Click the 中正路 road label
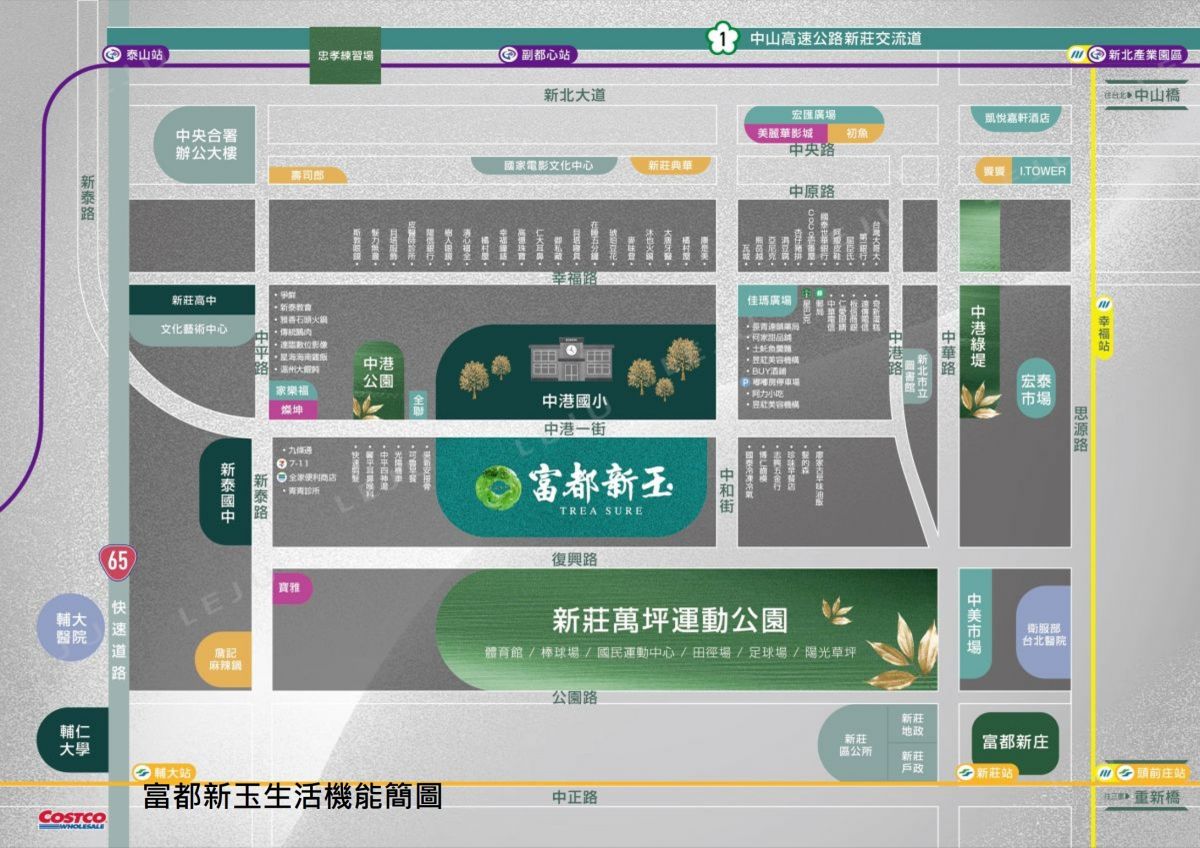Viewport: 1200px width, 848px height. tap(575, 797)
